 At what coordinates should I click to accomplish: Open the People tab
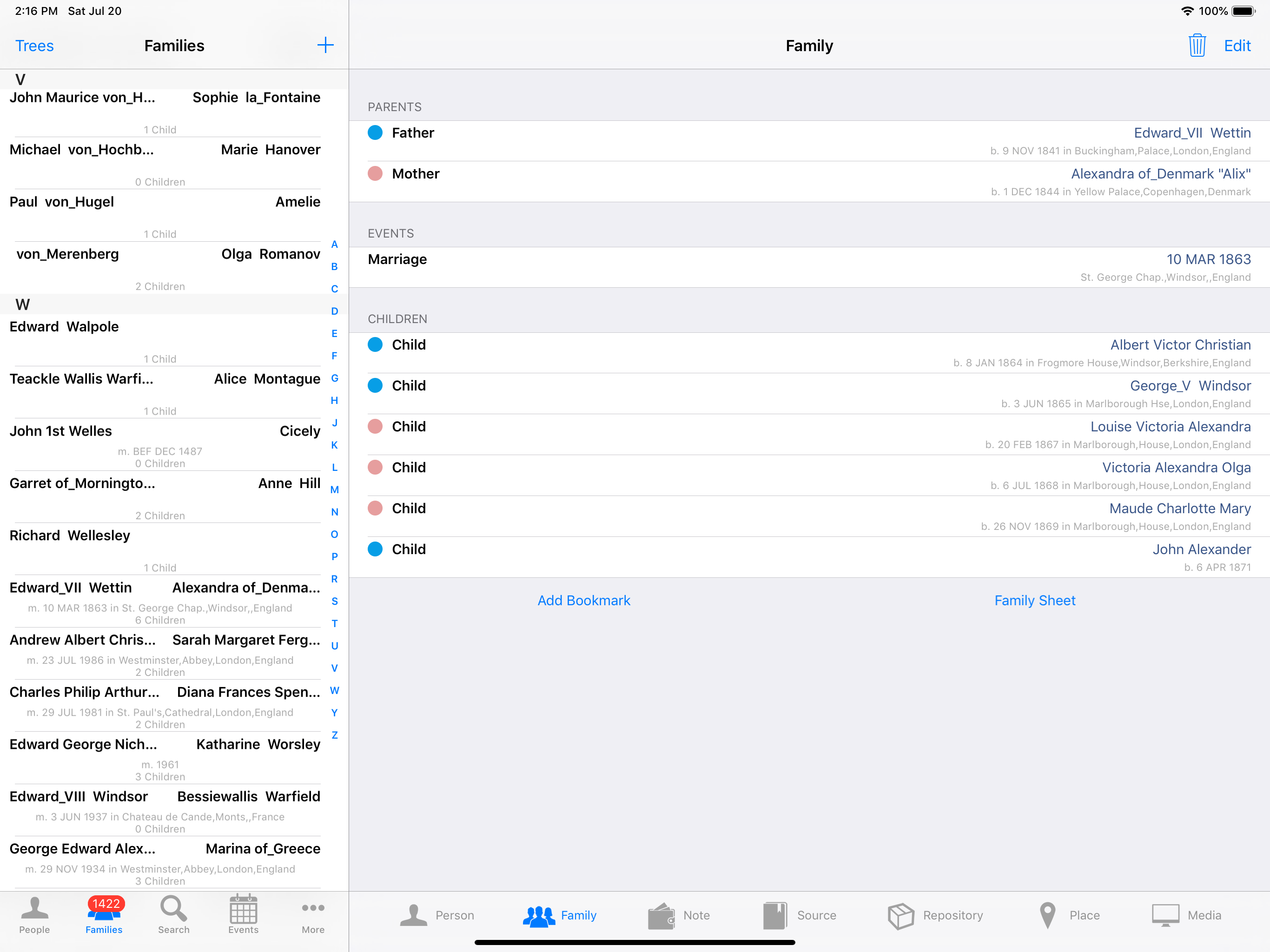coord(34,915)
